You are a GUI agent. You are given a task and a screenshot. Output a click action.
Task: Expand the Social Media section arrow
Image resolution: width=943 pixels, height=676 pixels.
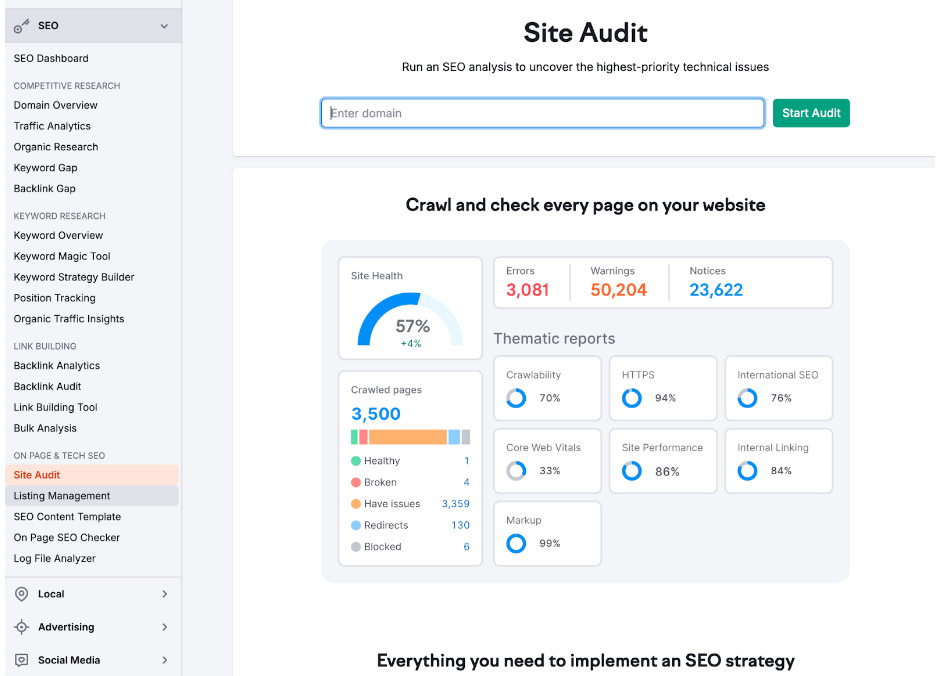pos(164,660)
